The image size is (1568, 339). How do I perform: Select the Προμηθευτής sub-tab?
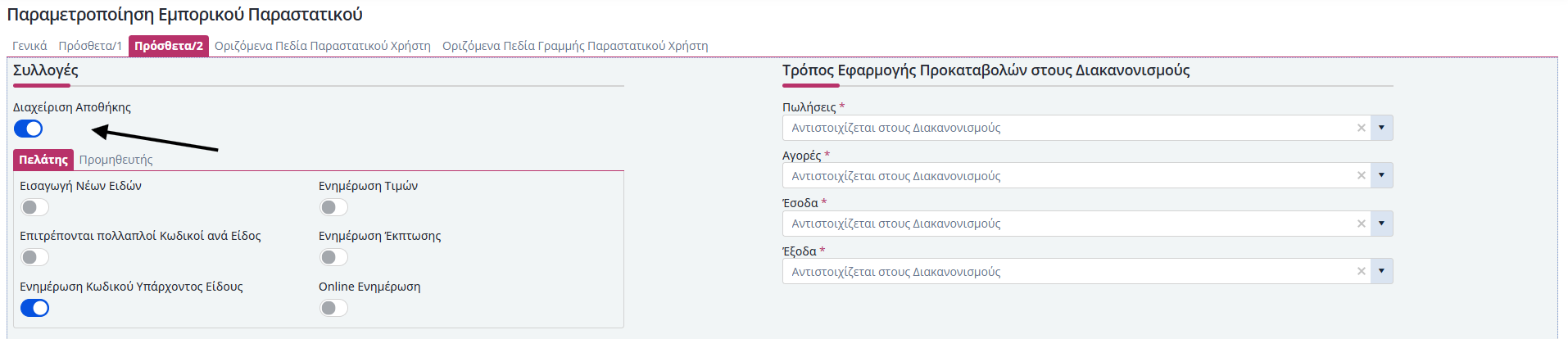[x=116, y=160]
